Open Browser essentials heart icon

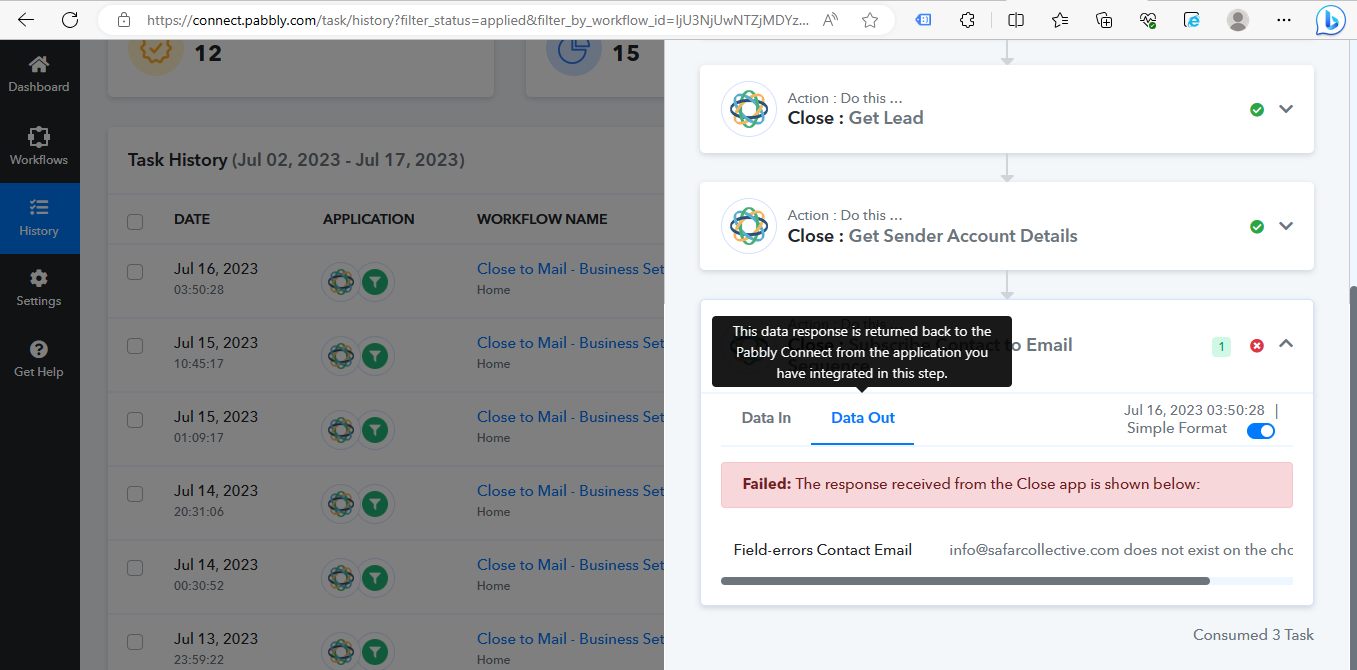tap(1148, 19)
